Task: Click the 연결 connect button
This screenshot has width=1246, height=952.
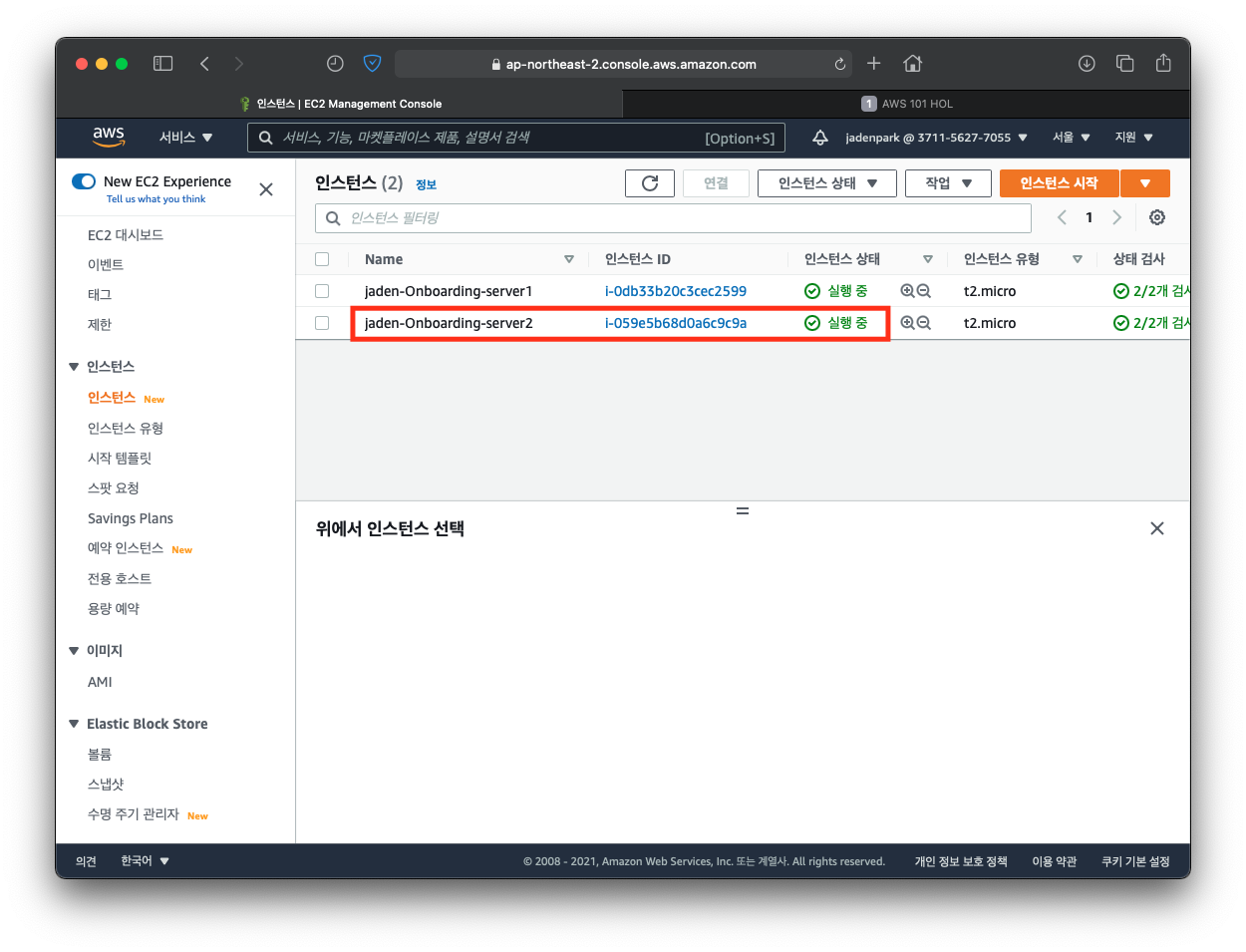Action: pos(716,183)
